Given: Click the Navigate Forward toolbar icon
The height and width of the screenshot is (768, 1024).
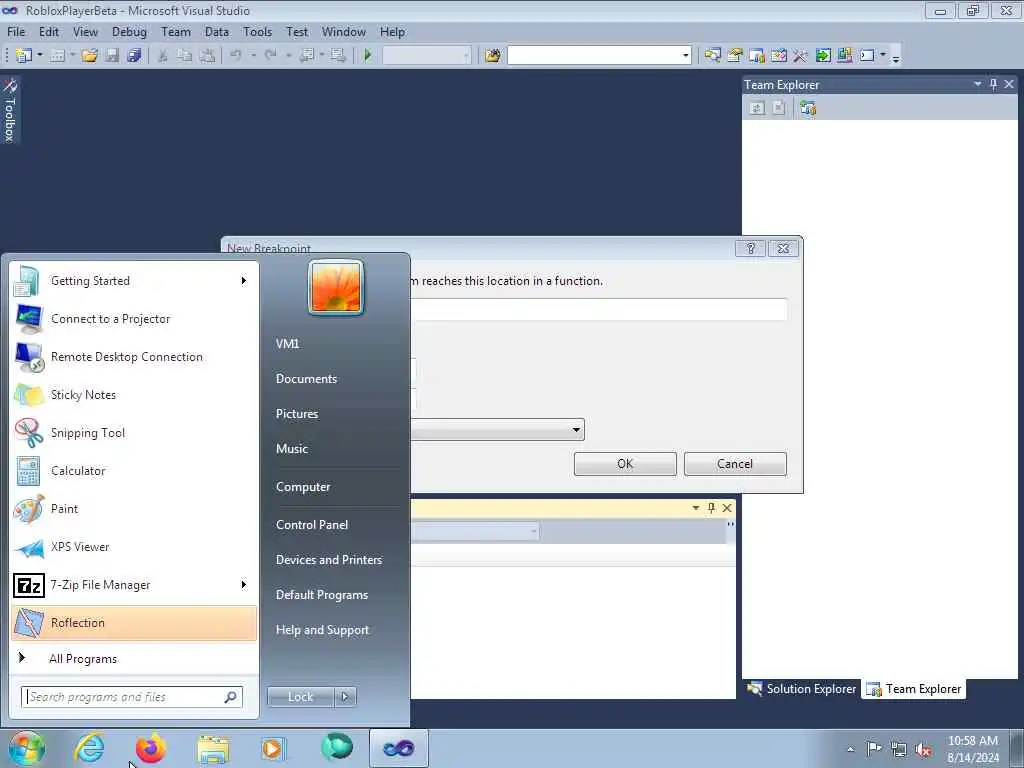Looking at the screenshot, I should [338, 56].
